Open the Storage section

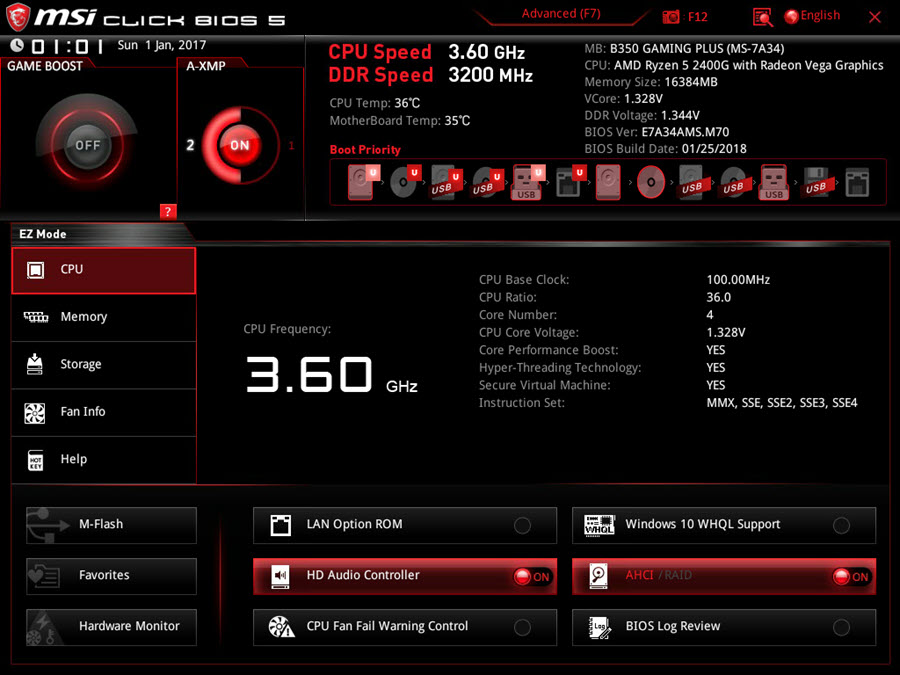click(x=104, y=365)
